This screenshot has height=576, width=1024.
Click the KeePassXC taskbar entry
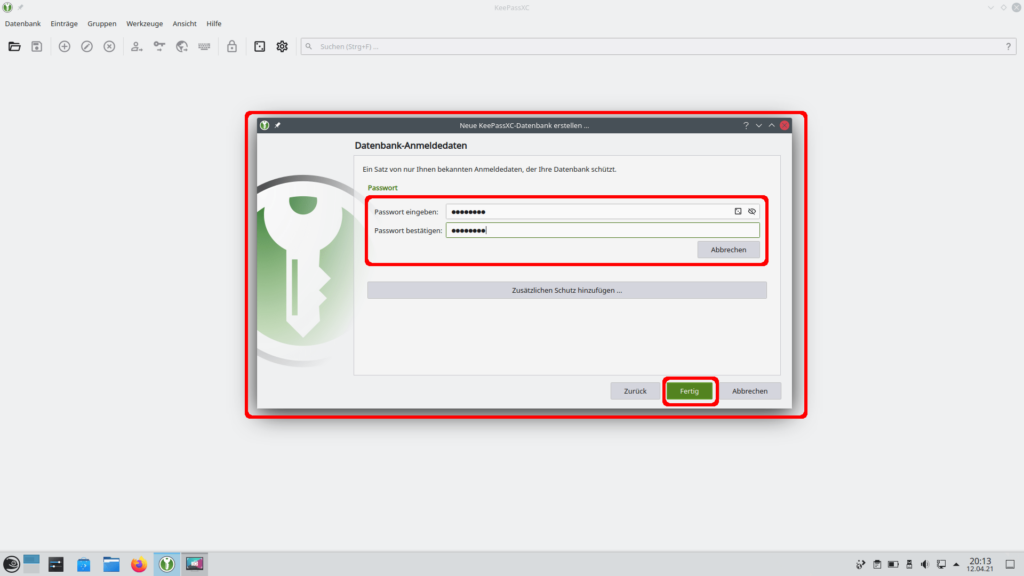(167, 564)
